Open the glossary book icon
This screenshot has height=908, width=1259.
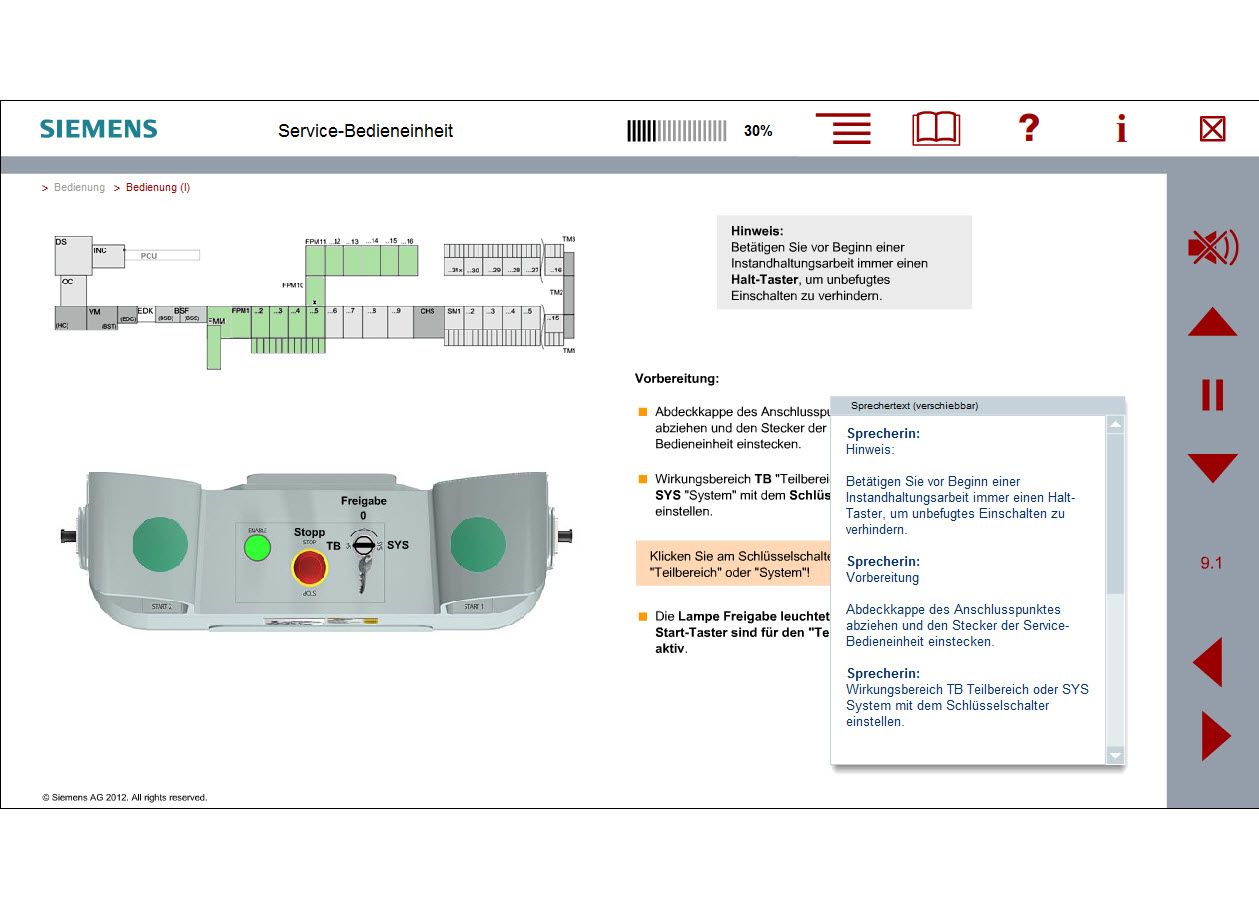936,129
